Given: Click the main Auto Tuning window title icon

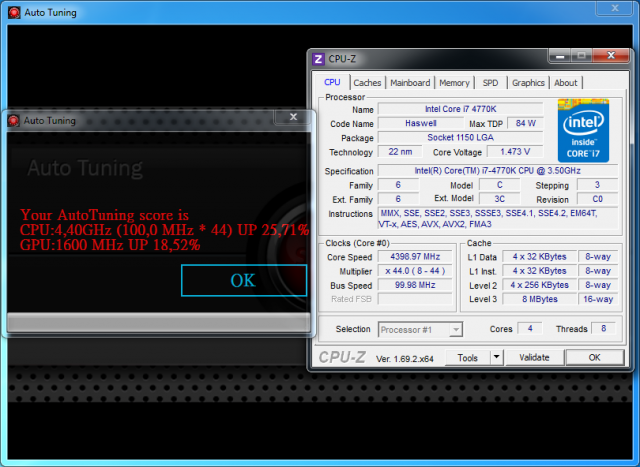Looking at the screenshot, I should (14, 13).
